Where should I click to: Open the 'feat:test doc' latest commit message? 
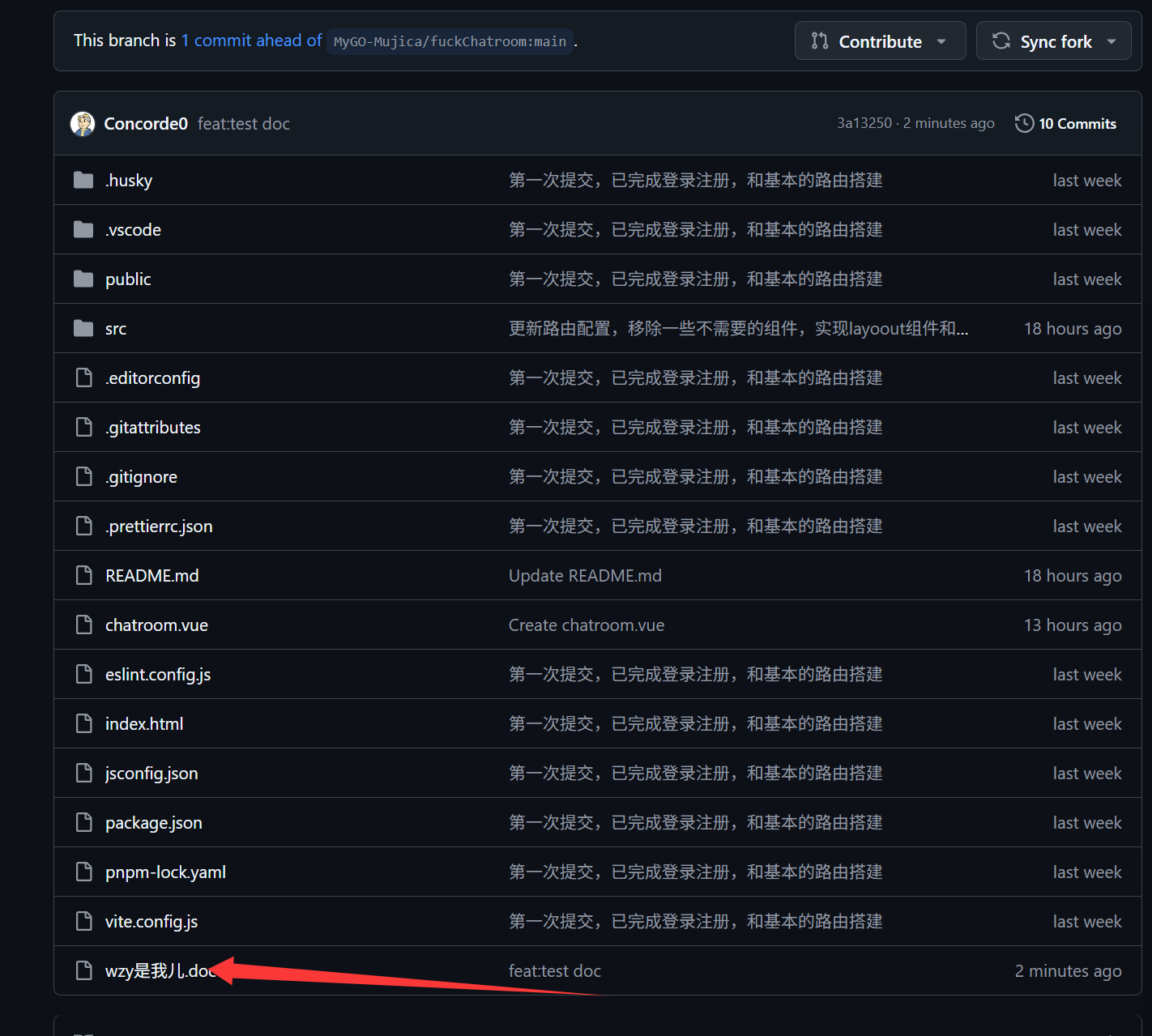pyautogui.click(x=244, y=124)
